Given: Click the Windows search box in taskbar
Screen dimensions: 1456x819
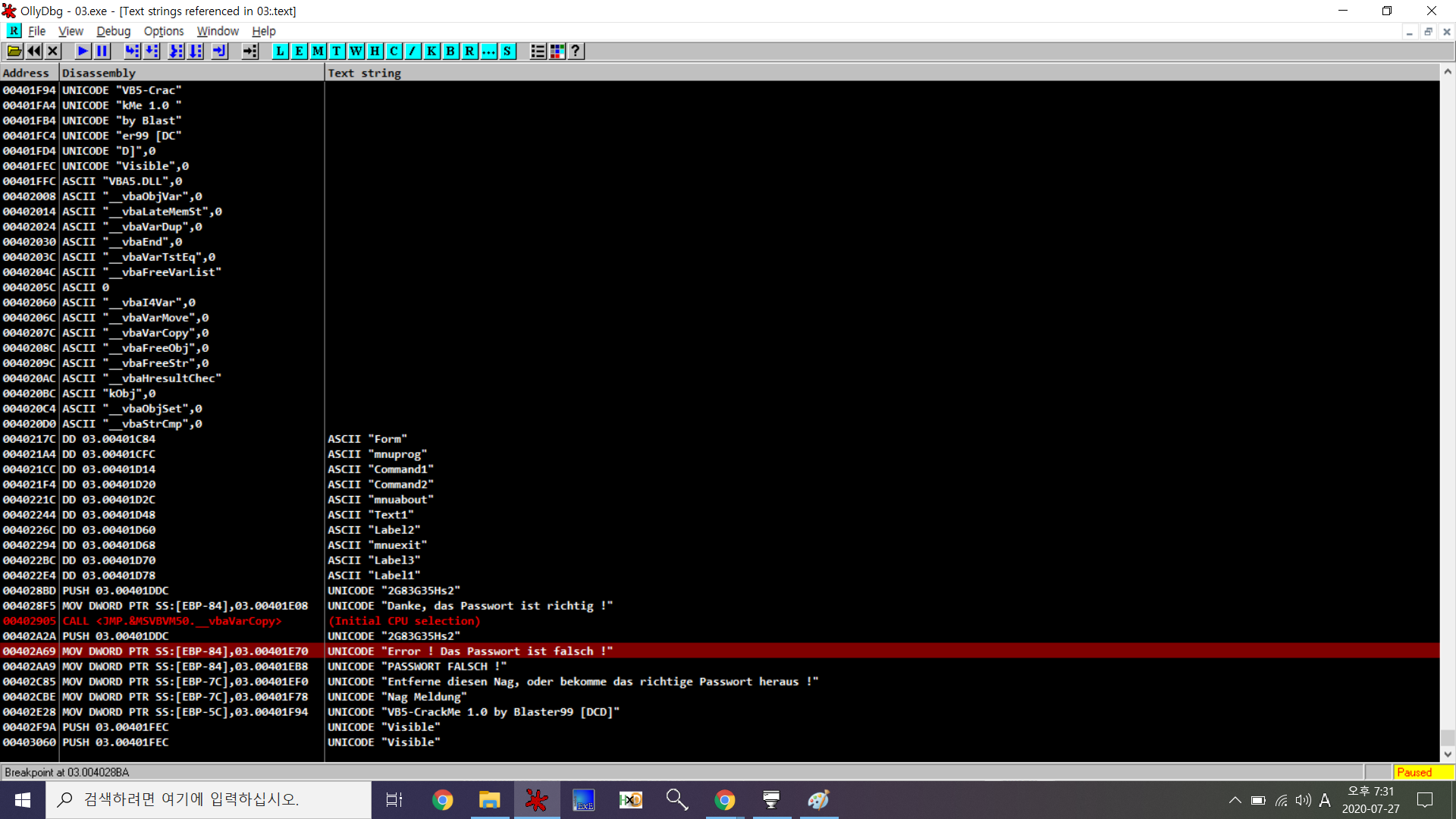Looking at the screenshot, I should 209,799.
